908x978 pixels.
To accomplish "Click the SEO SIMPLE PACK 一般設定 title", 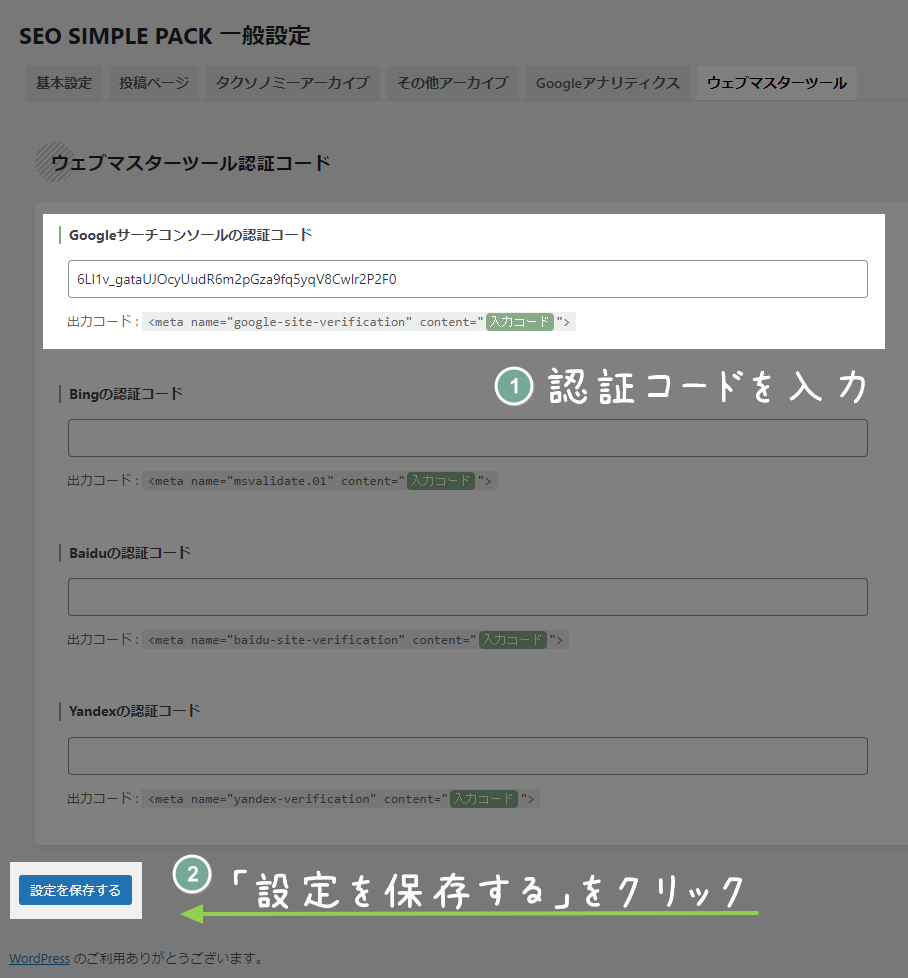I will pyautogui.click(x=165, y=35).
